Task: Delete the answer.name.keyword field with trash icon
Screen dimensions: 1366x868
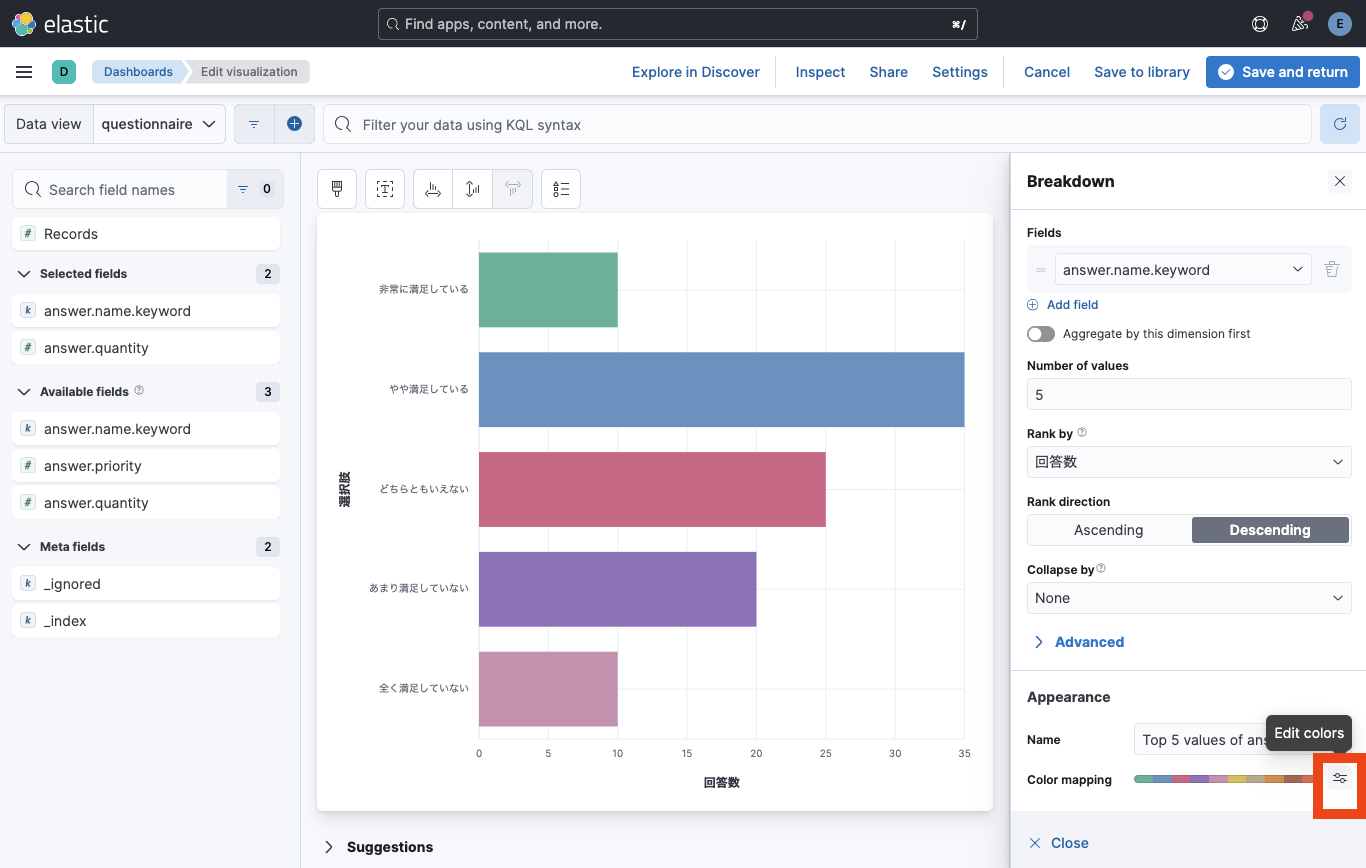Action: coord(1332,269)
